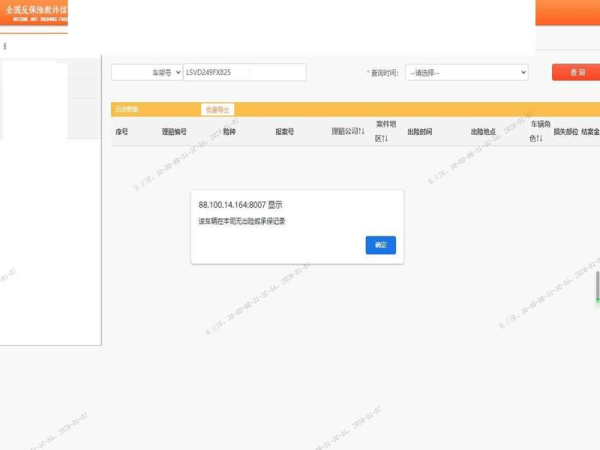This screenshot has width=600, height=450.
Task: Click the alert message text 该车辆在本司无出险或承保记录
Action: point(242,221)
